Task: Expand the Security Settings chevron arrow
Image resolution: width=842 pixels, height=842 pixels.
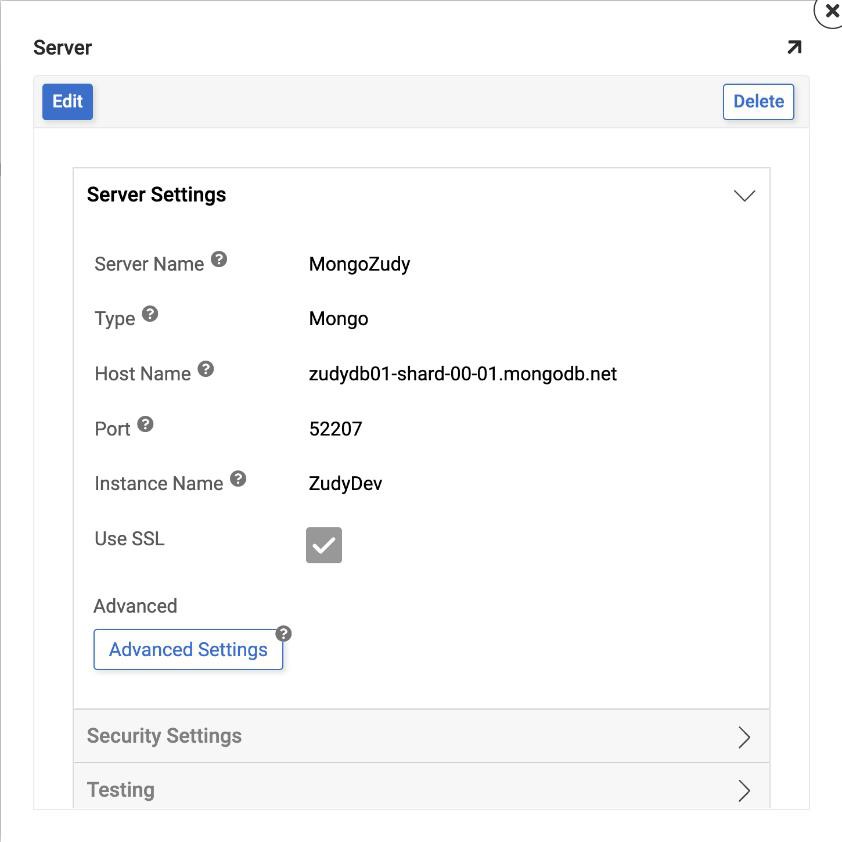Action: [x=744, y=737]
